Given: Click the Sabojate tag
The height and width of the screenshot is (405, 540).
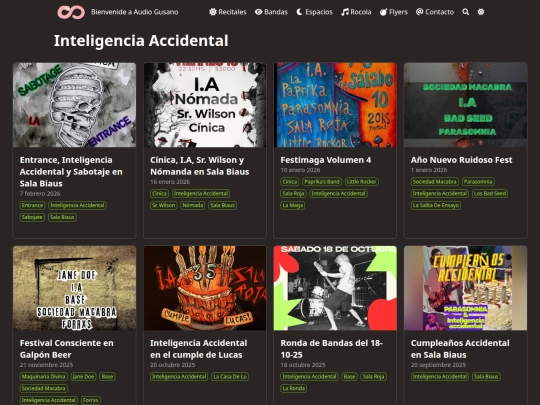Looking at the screenshot, I should point(32,217).
